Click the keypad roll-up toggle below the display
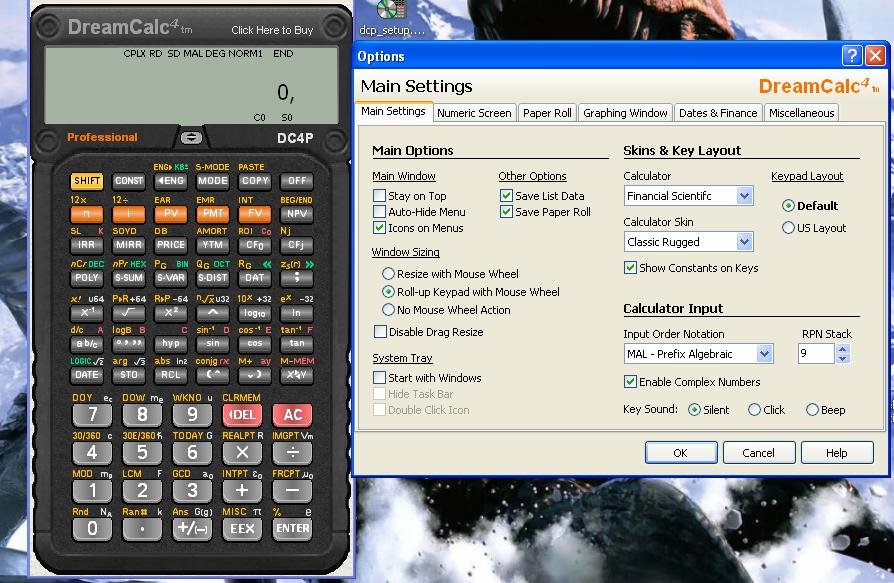Image resolution: width=894 pixels, height=583 pixels. click(191, 137)
